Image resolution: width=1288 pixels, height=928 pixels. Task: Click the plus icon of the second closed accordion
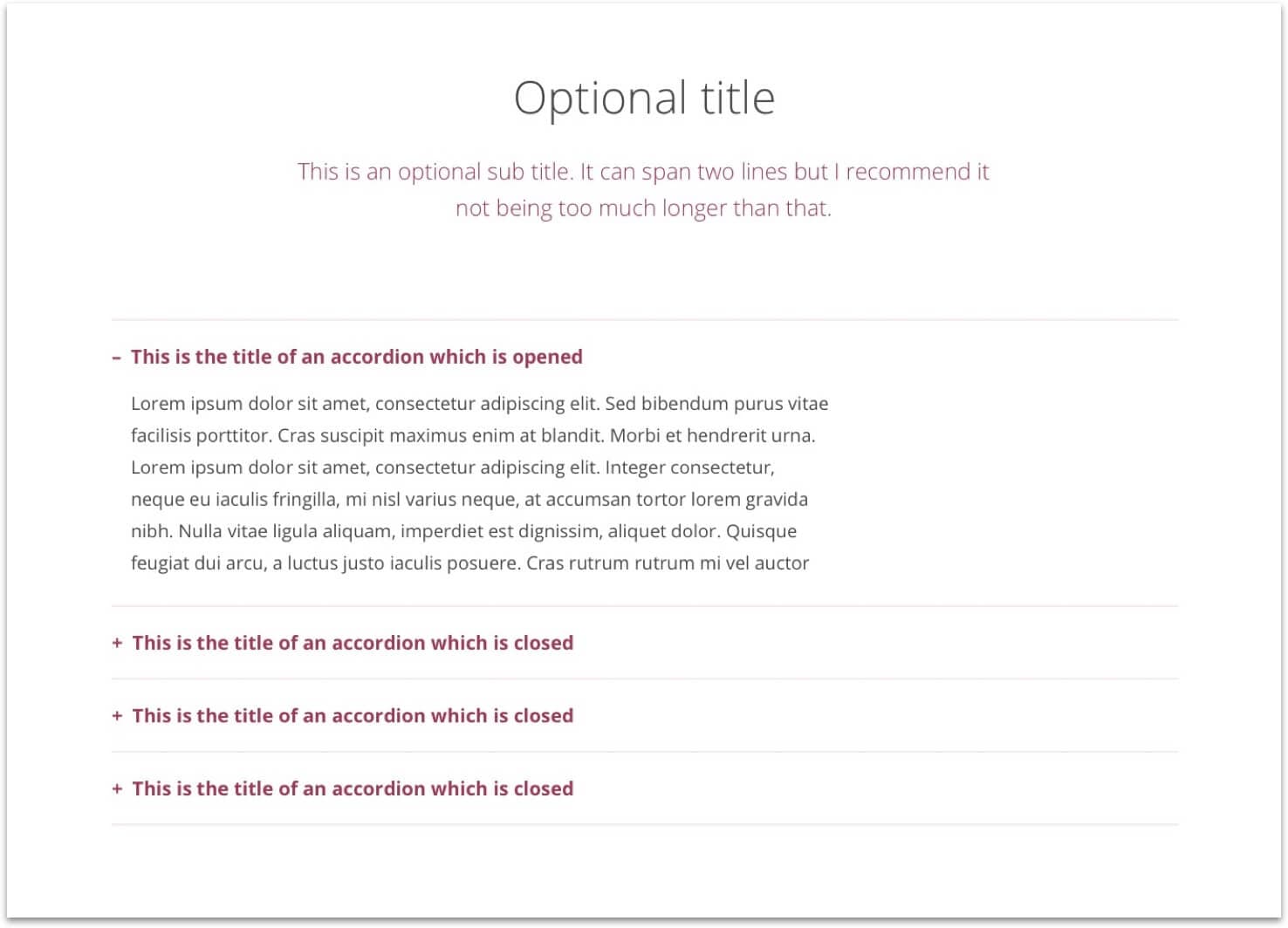click(x=117, y=716)
